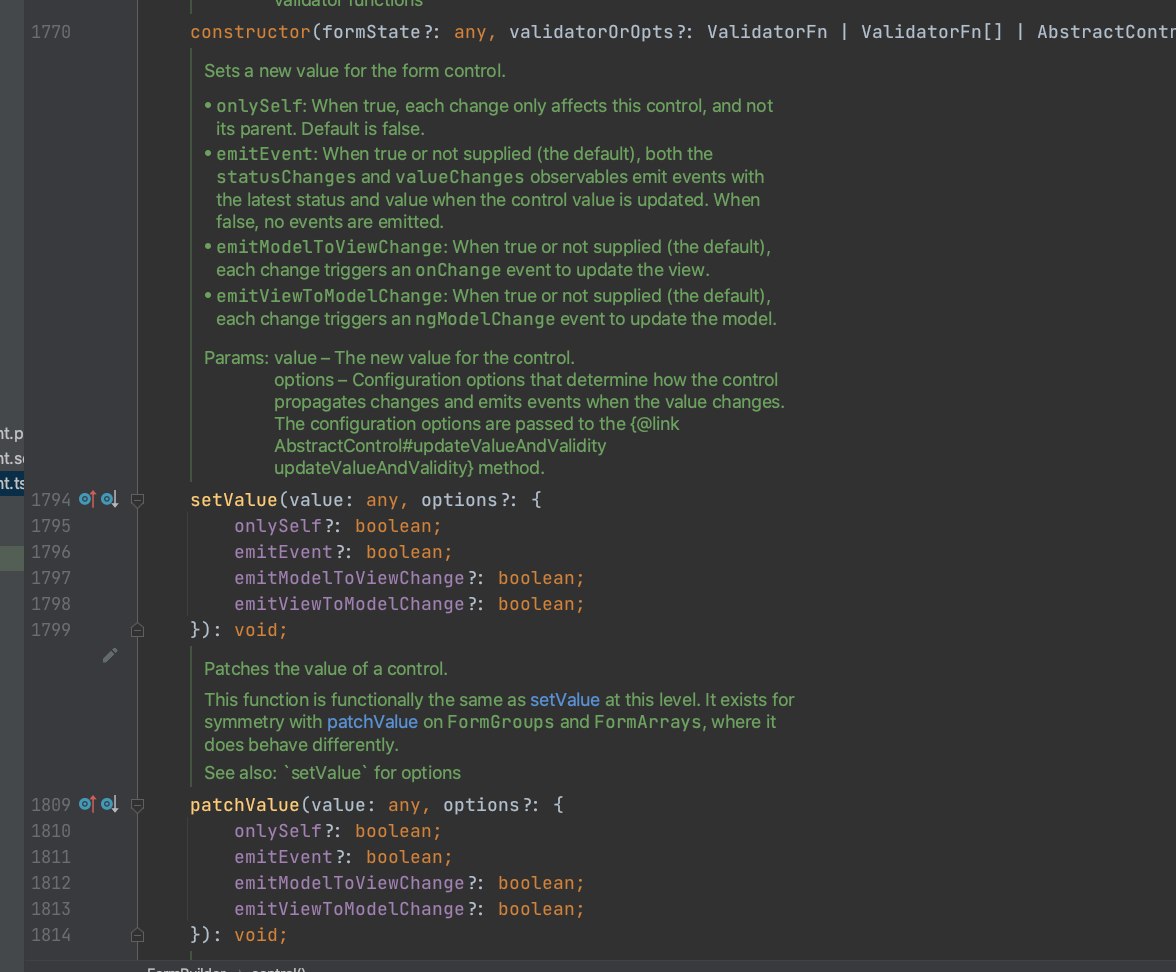Click the overrides icon on line 1809

[87, 804]
